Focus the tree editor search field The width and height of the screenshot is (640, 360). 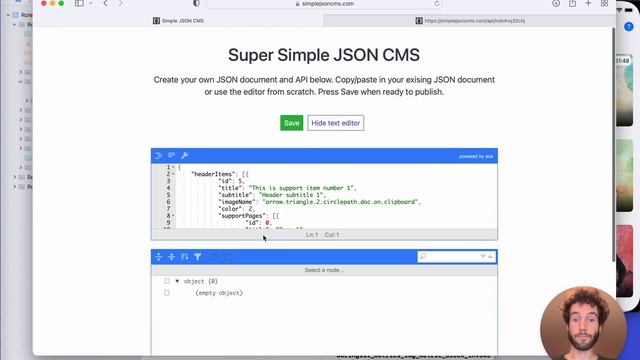click(452, 256)
